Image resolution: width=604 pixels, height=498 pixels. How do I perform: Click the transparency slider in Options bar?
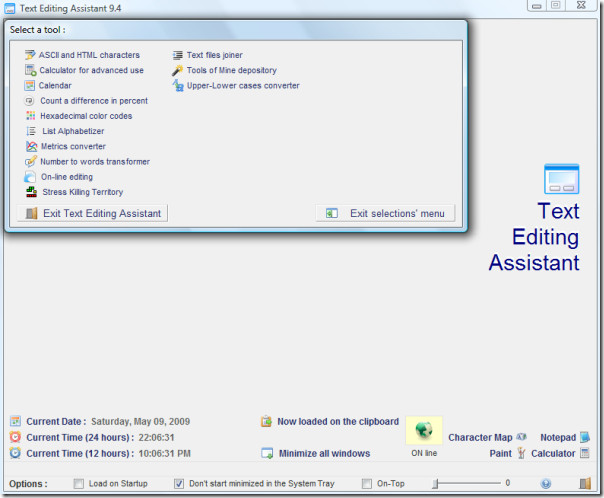[467, 483]
